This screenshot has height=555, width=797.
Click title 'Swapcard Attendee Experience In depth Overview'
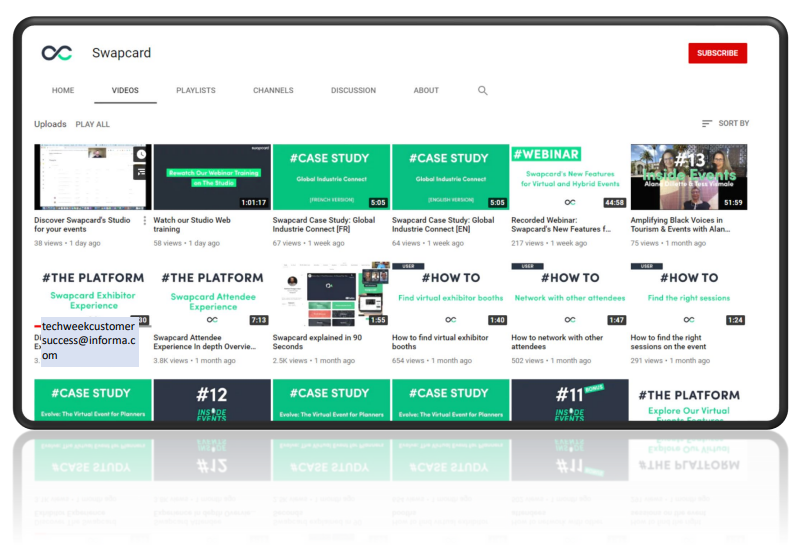coord(204,342)
